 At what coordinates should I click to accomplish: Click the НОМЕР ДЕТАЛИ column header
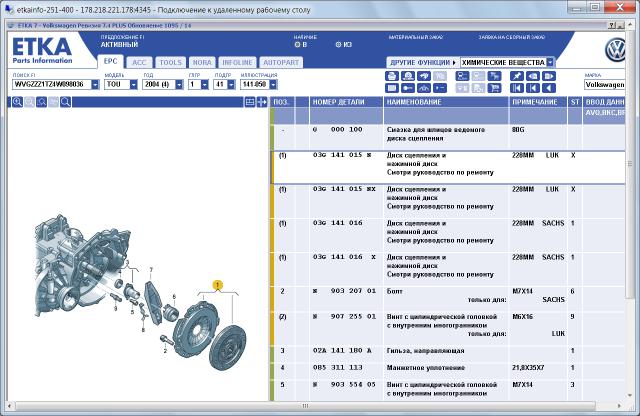tap(346, 102)
